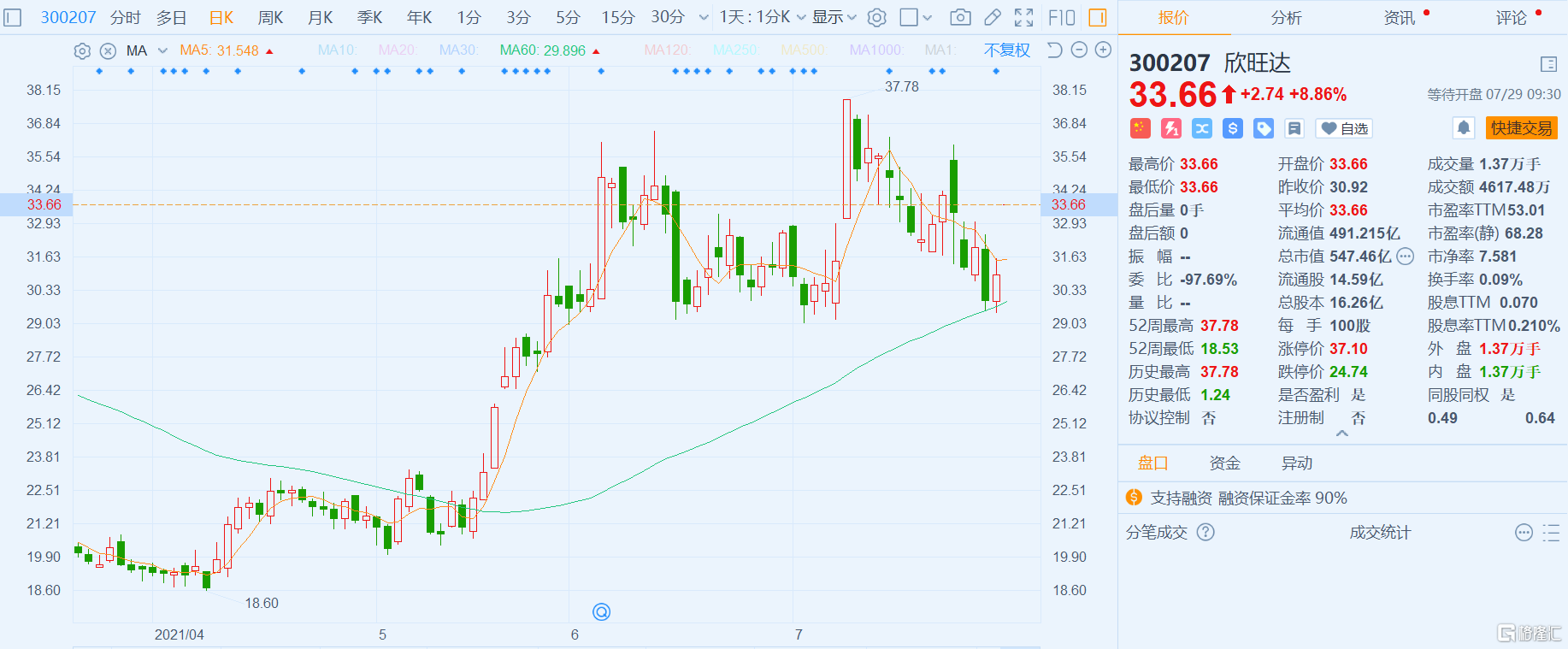Click the China flag market icon
This screenshot has height=649, width=1568.
(1140, 128)
